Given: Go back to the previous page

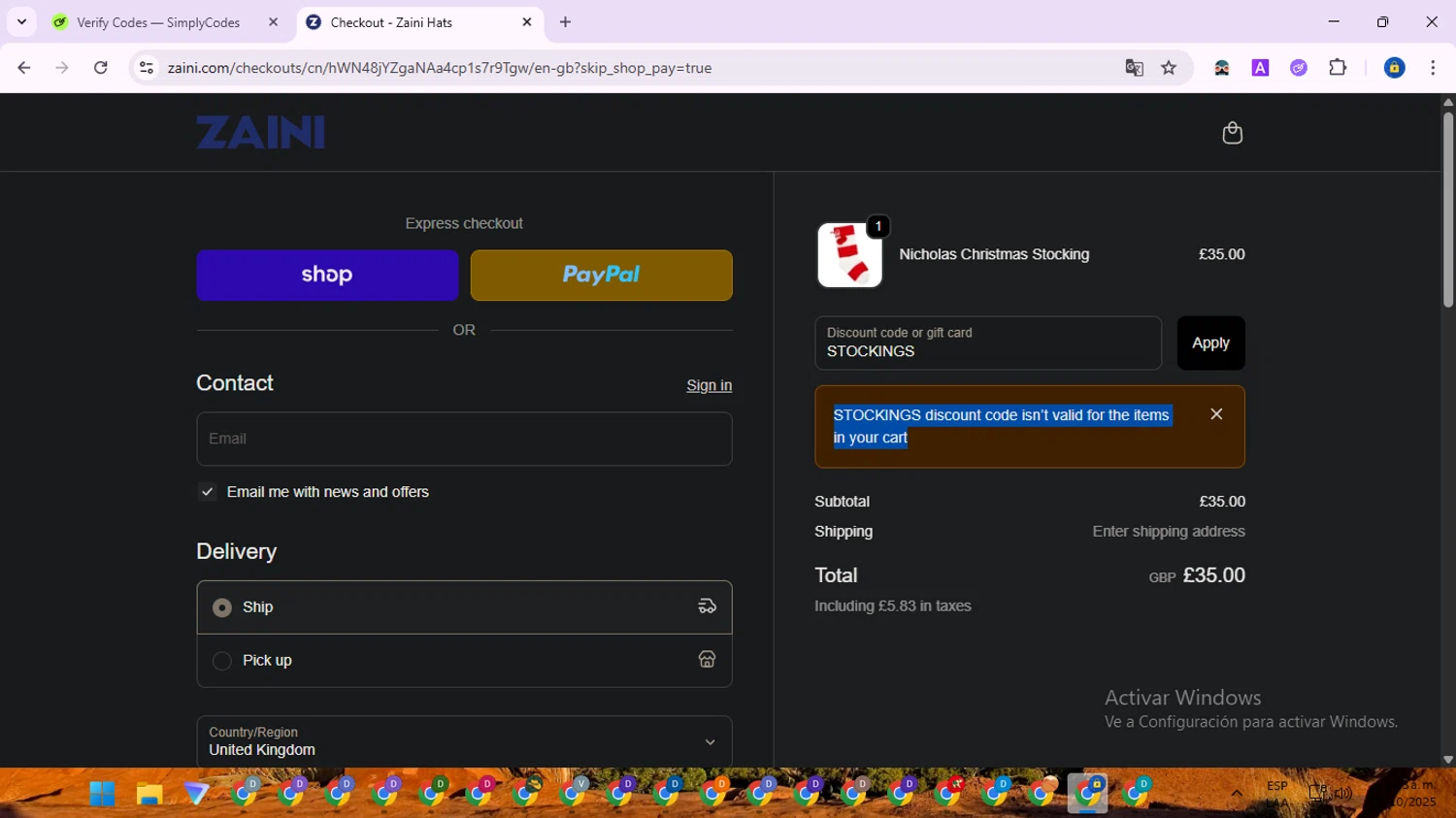Looking at the screenshot, I should coord(24,68).
